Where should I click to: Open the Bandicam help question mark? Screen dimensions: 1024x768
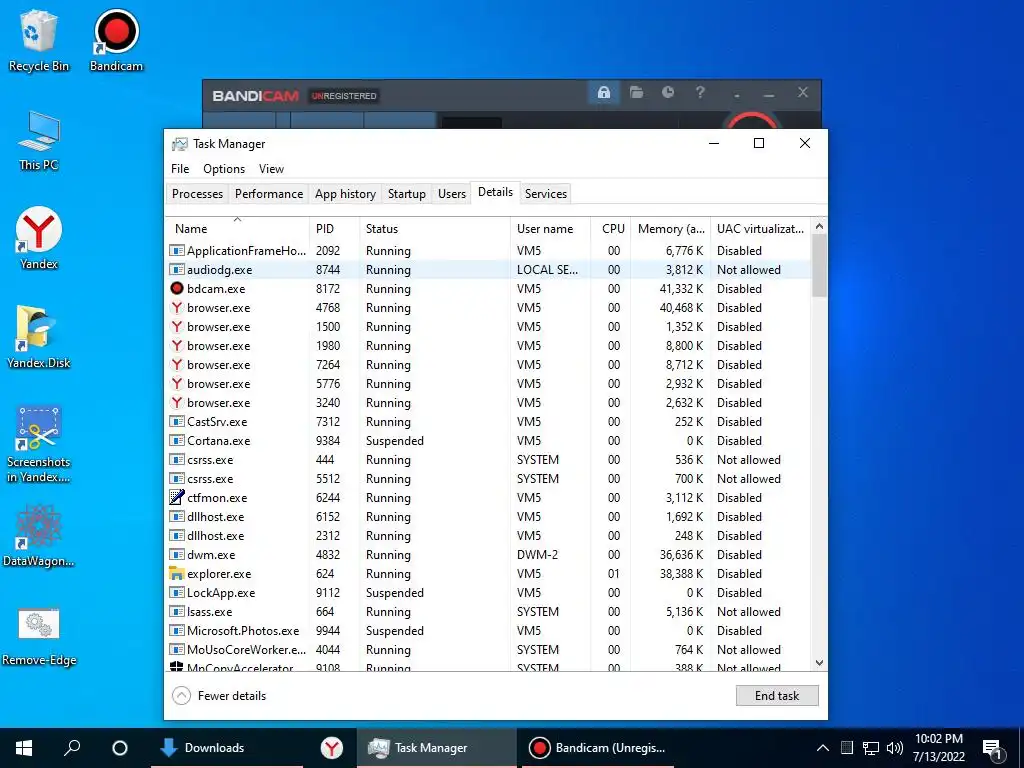tap(700, 93)
